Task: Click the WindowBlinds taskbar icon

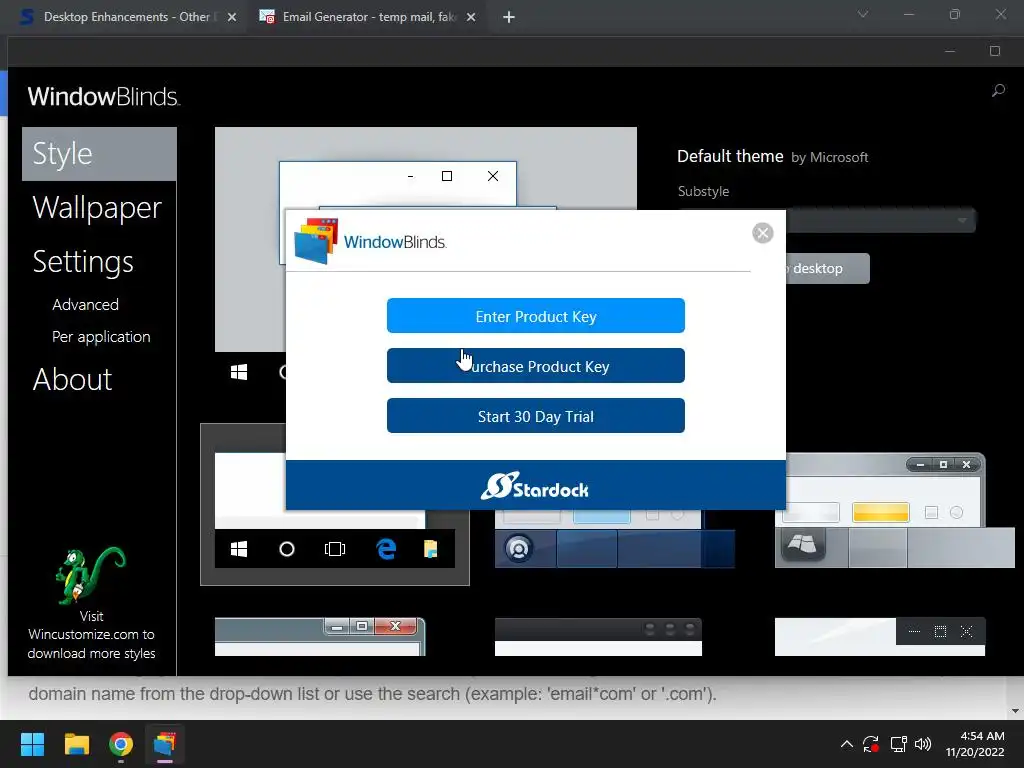Action: 165,744
